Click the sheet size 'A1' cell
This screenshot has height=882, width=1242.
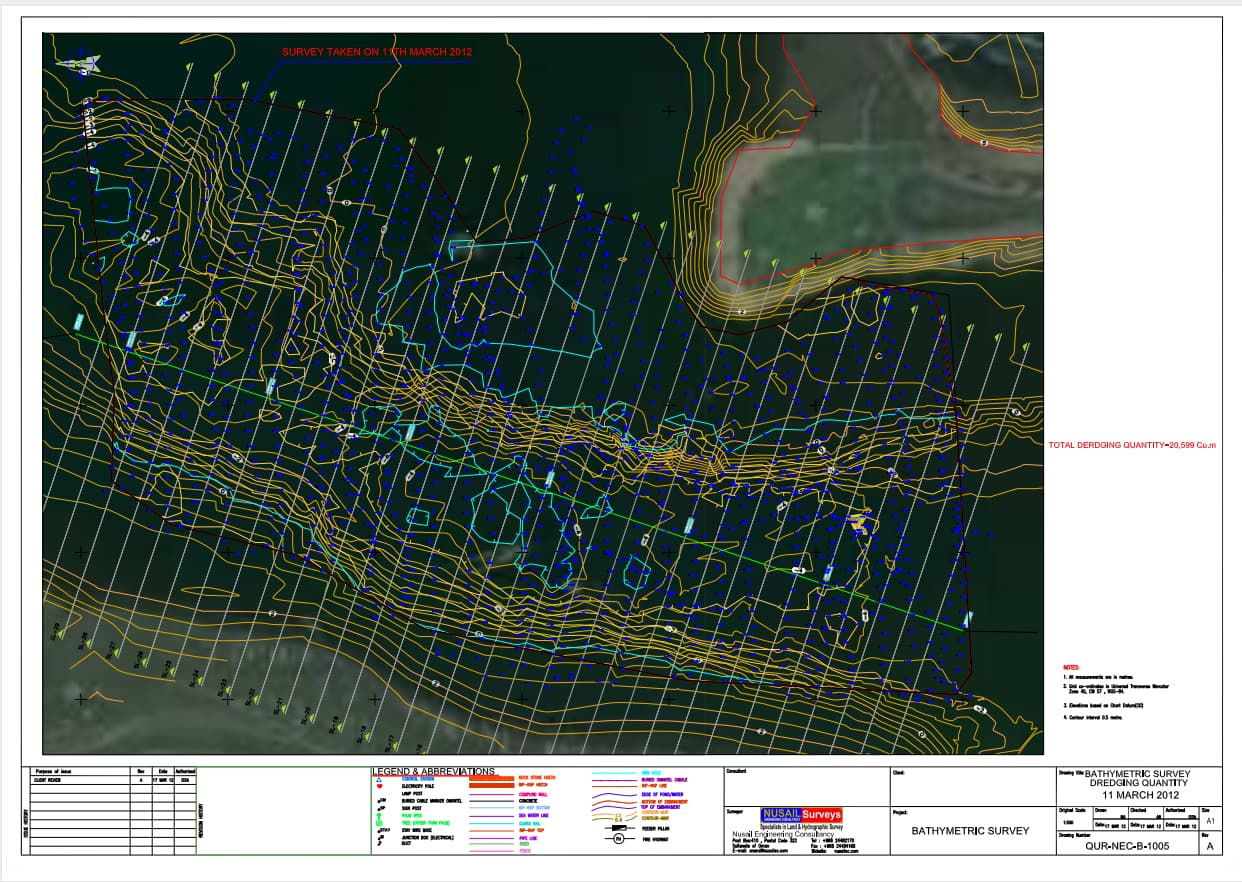coord(1210,821)
